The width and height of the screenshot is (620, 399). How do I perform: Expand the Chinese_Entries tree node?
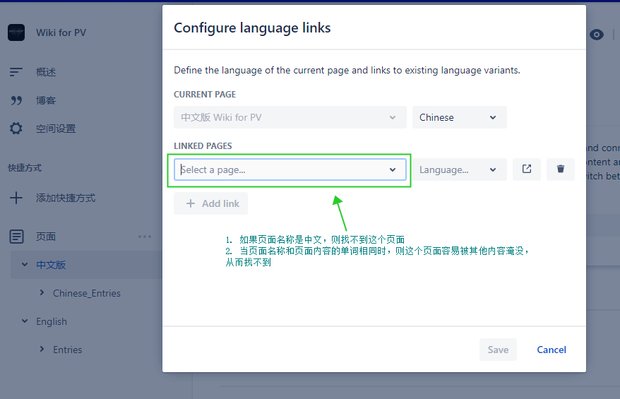pyautogui.click(x=42, y=293)
